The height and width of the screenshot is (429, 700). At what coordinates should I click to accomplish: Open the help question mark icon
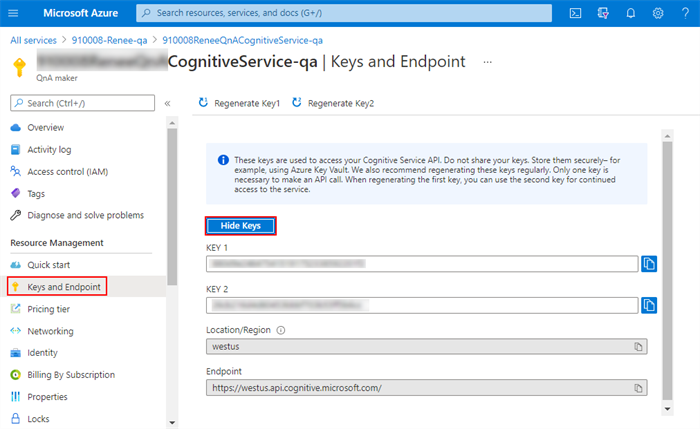coord(685,13)
